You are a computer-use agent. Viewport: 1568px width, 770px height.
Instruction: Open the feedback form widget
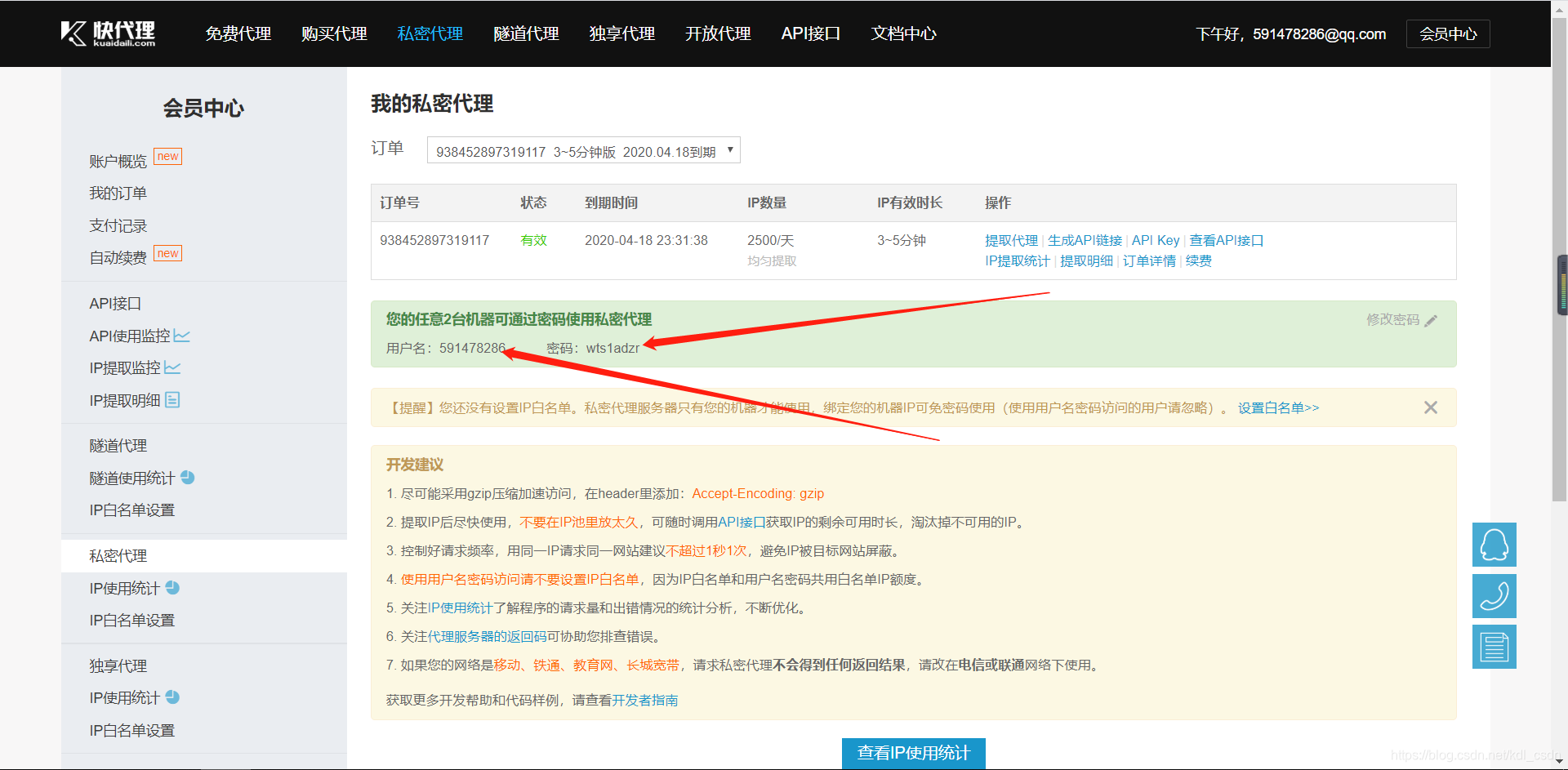(x=1494, y=647)
